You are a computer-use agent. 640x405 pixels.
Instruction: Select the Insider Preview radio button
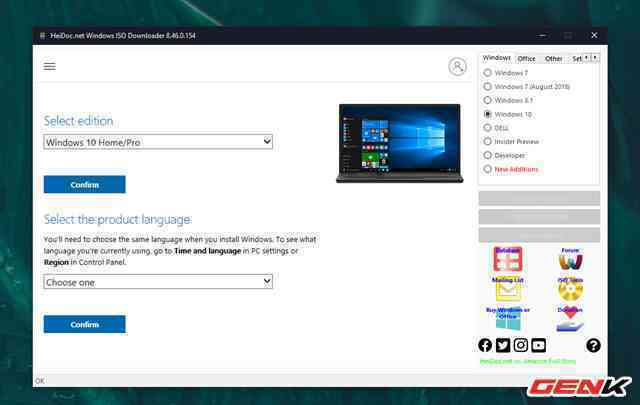(487, 141)
